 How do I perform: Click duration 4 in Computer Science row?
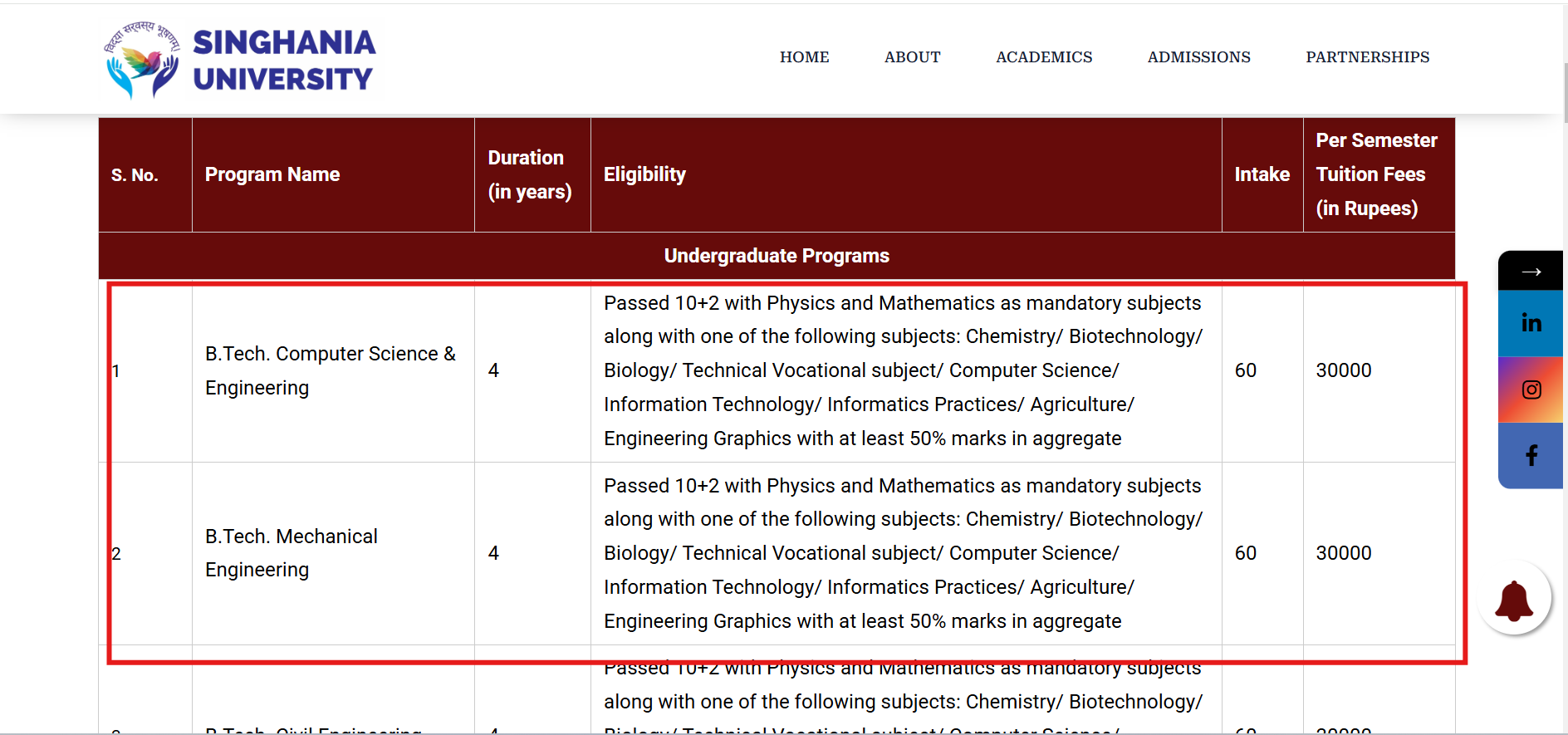click(x=493, y=370)
